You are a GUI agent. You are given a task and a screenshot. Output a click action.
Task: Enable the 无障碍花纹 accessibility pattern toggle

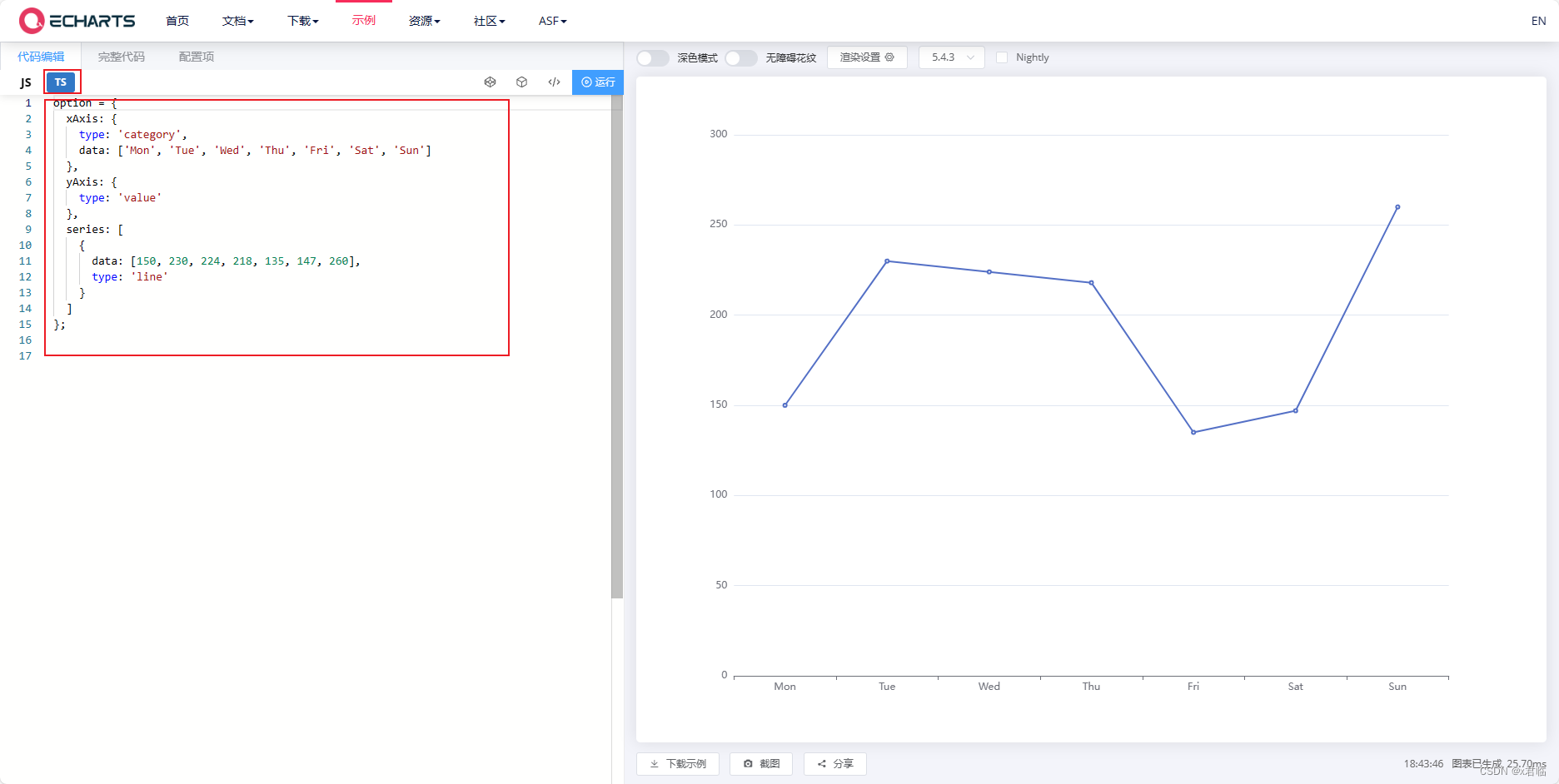tap(740, 57)
